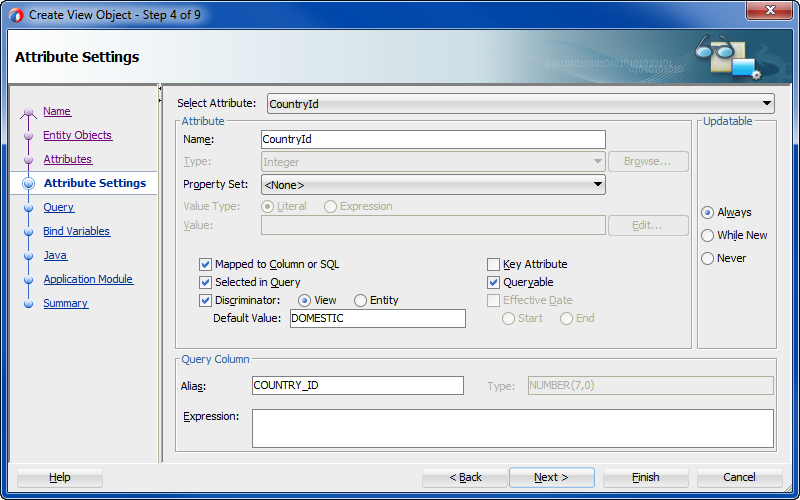This screenshot has height=500, width=800.
Task: Uncheck Mapped to Column or SQL
Action: (205, 264)
